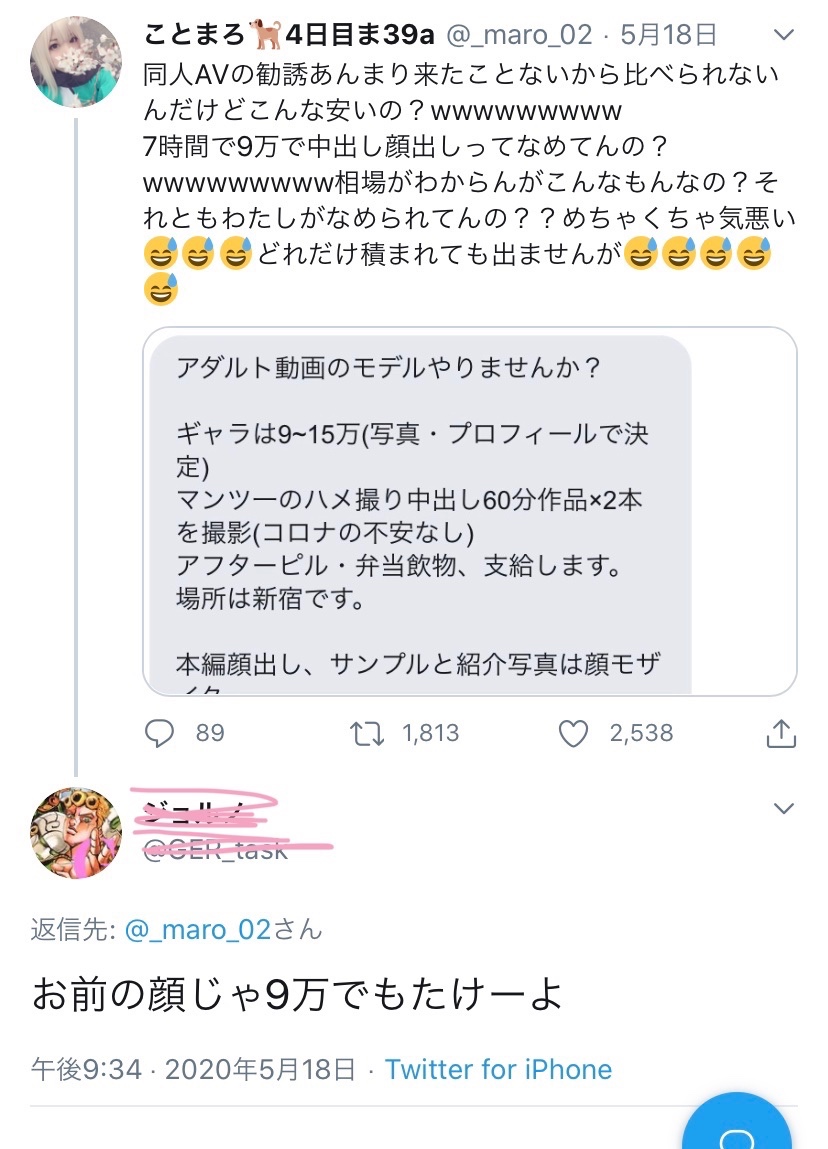Tap the 5月18日 date on the top tweet
Screen dimensions: 828x1149
coord(668,34)
